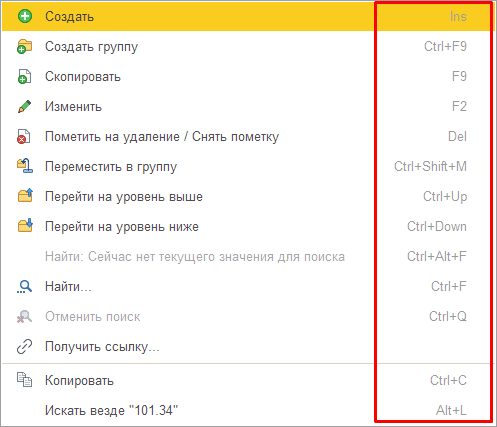497x427 pixels.
Task: Click the magnifier icon beside Найти...
Action: pos(25,287)
